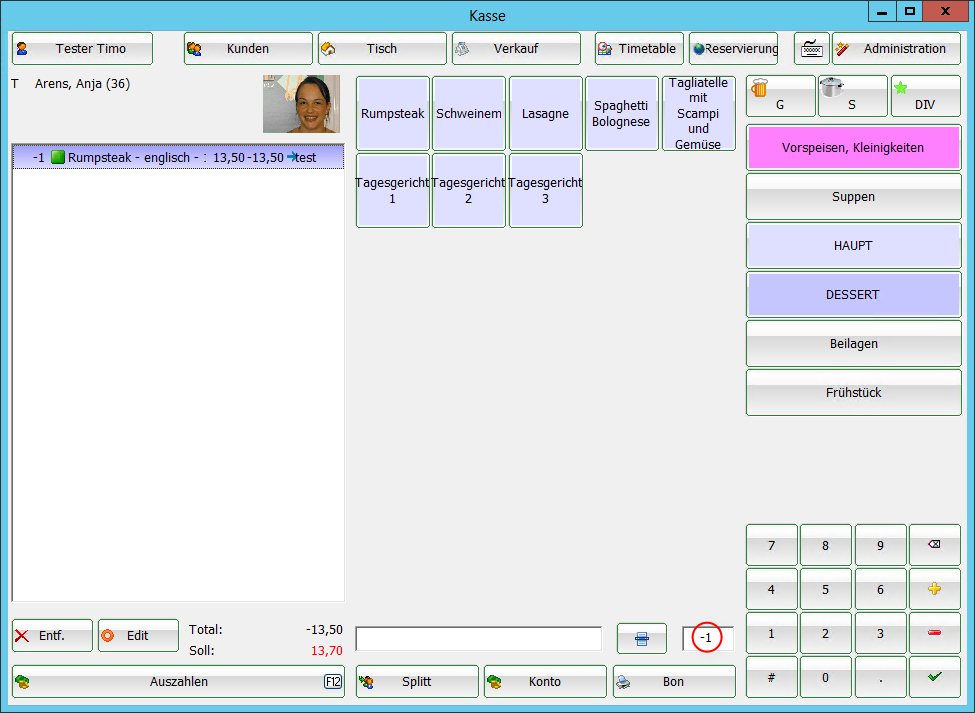
Task: Click numpad key 7
Action: (772, 545)
